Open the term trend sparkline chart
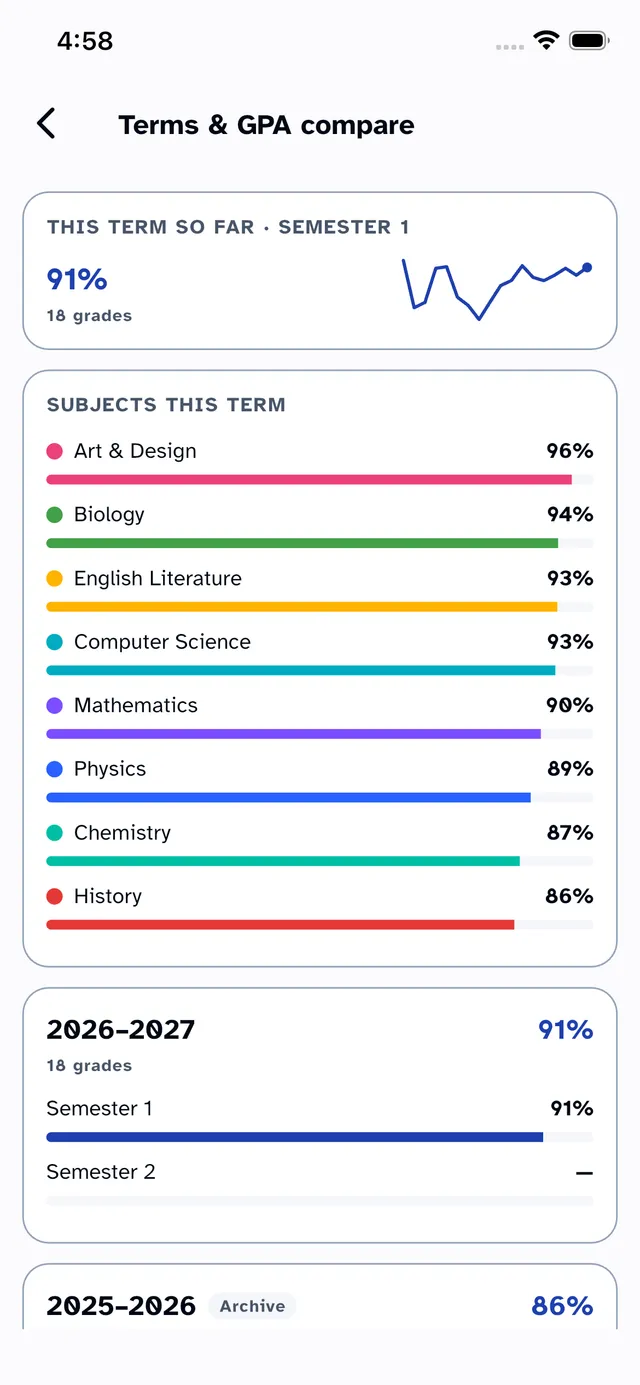The image size is (640, 1385). pos(498,288)
